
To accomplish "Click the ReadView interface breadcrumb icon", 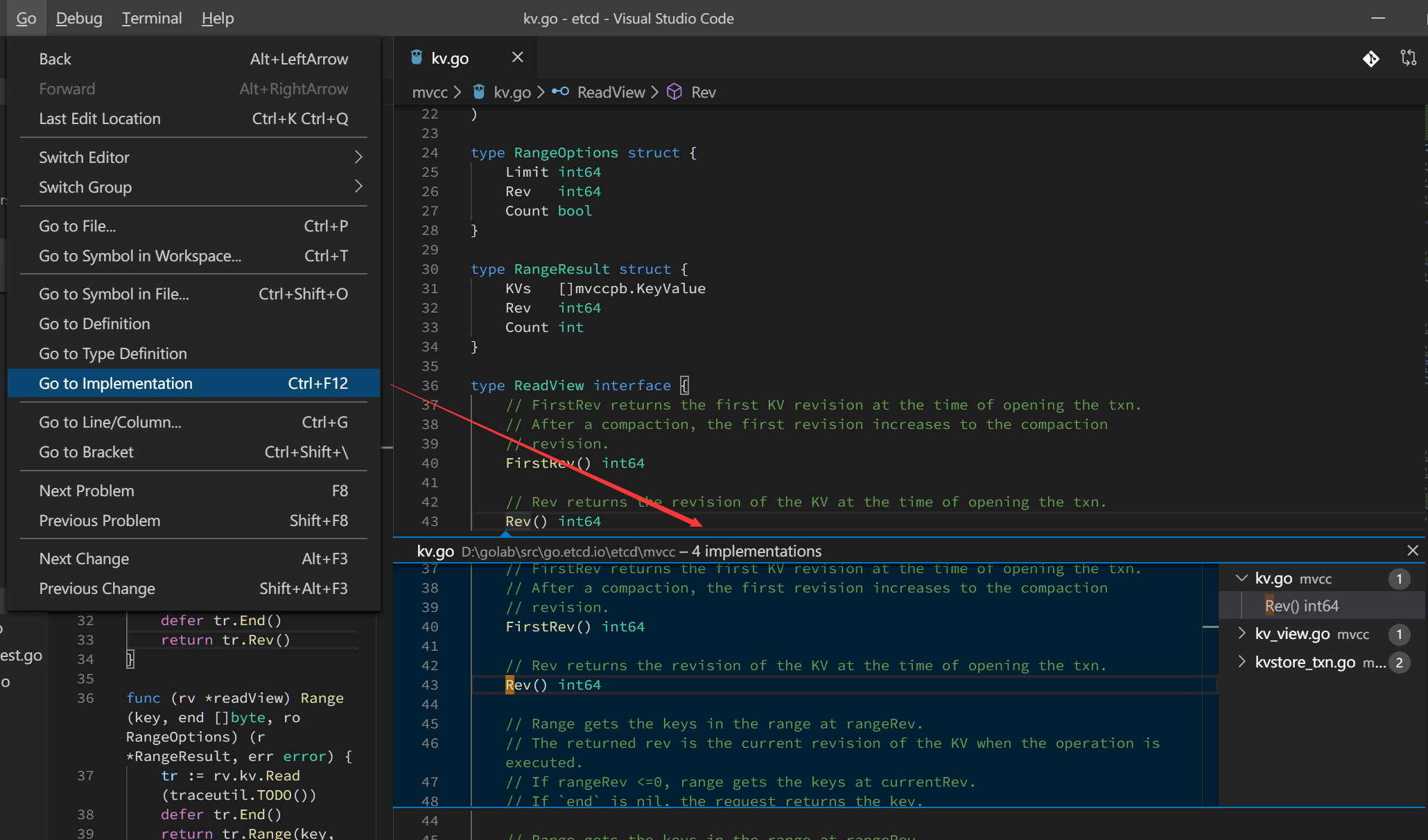I will (561, 92).
